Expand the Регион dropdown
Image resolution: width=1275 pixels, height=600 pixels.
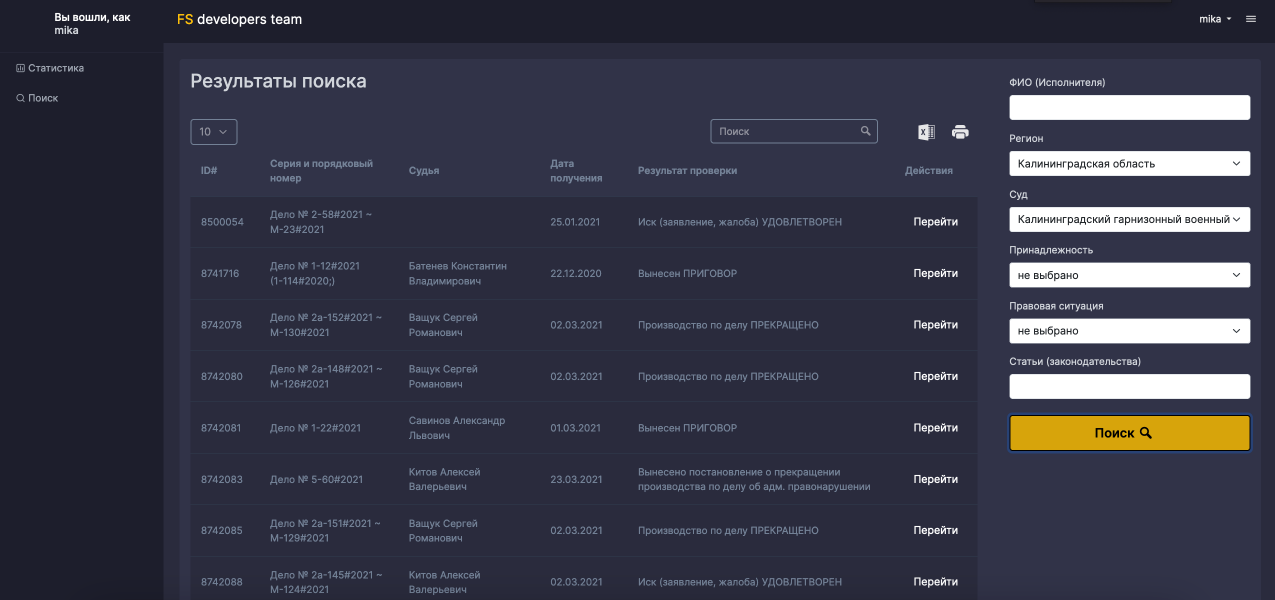(x=1129, y=163)
